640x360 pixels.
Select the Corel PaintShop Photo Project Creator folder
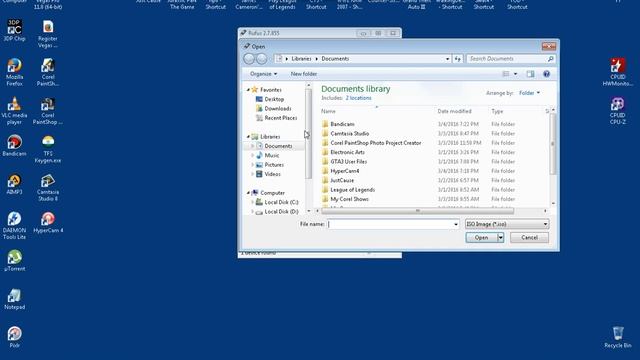pyautogui.click(x=376, y=143)
